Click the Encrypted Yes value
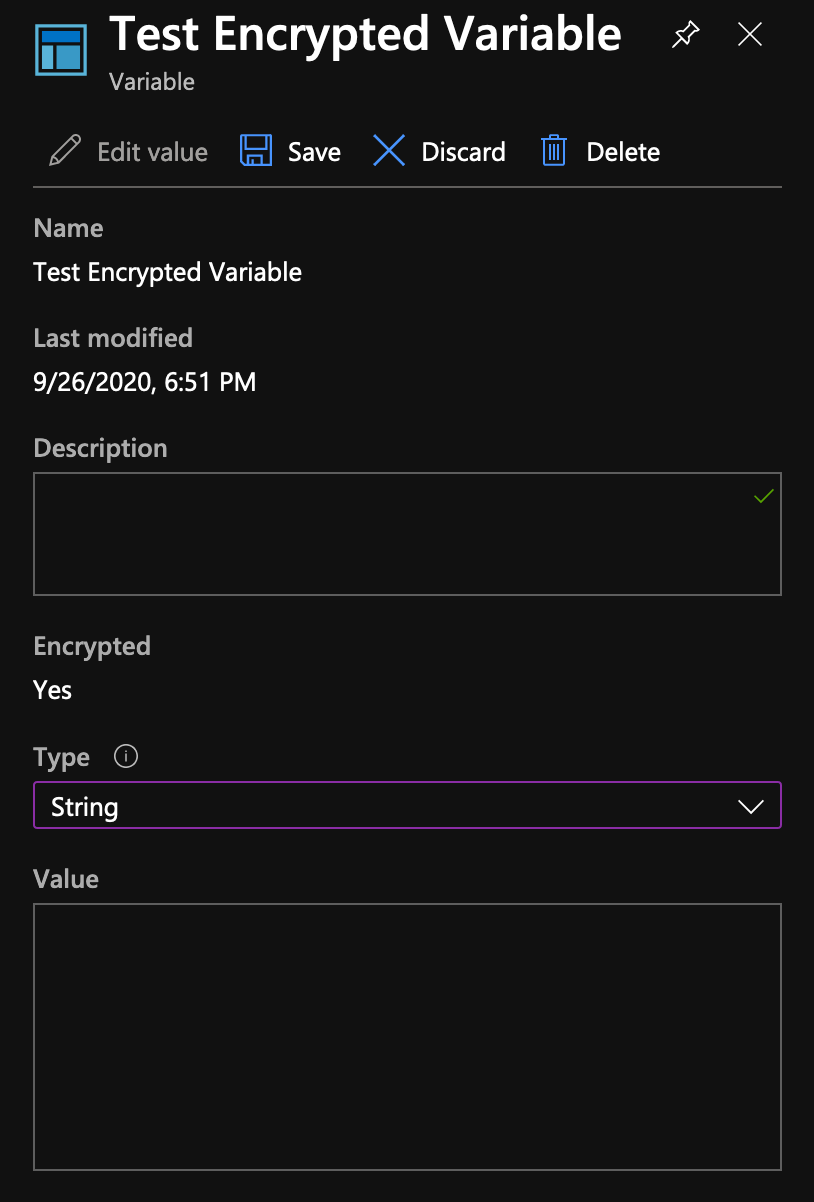Screen dimensions: 814x1202 click(53, 690)
